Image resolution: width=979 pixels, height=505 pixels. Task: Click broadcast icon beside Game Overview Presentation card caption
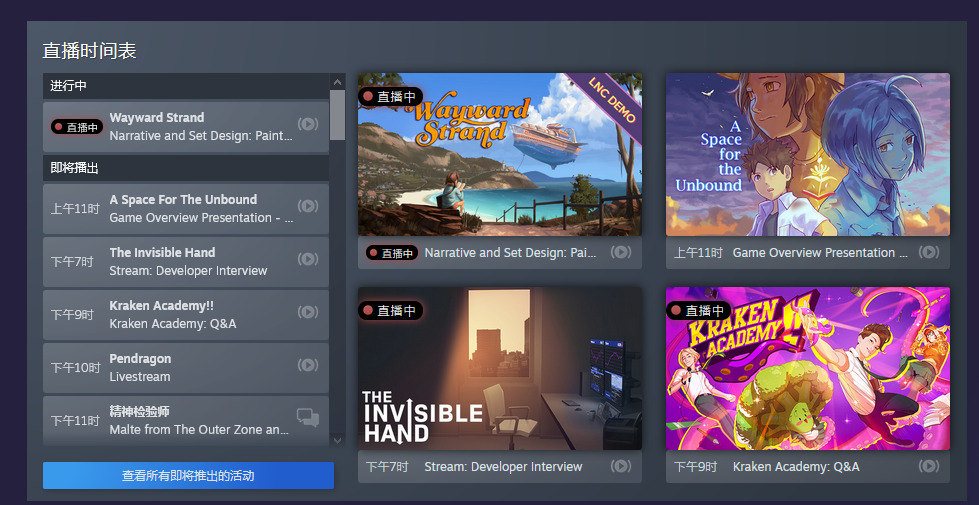point(929,252)
